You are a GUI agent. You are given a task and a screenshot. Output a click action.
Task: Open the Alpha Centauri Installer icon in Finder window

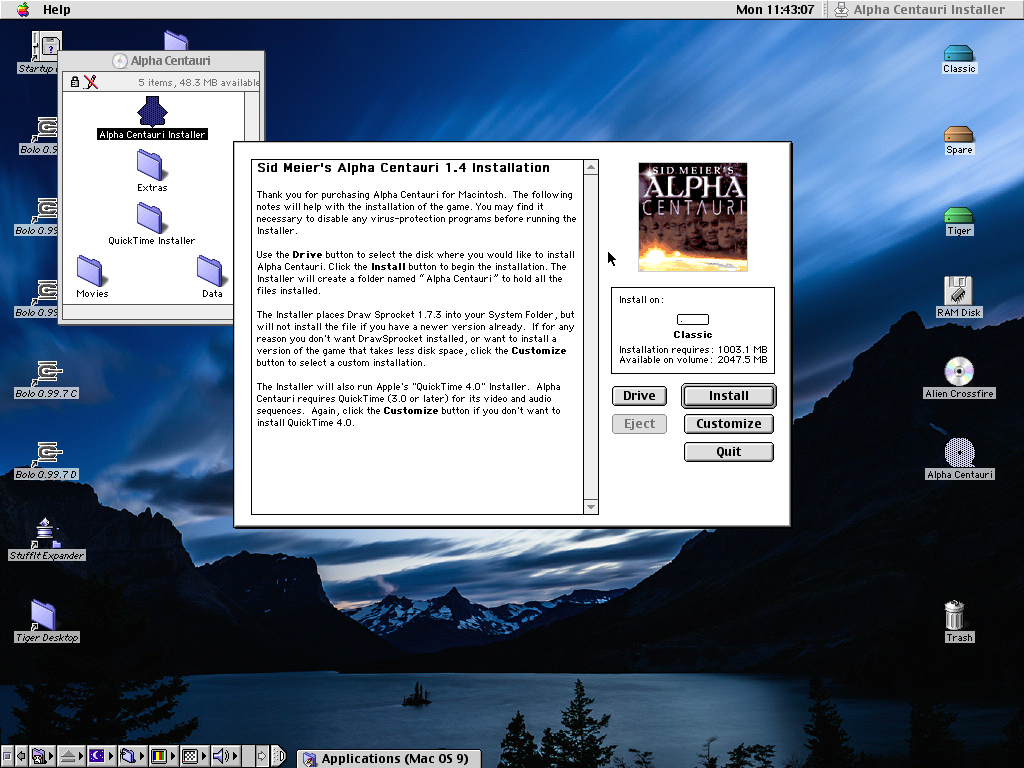coord(152,111)
